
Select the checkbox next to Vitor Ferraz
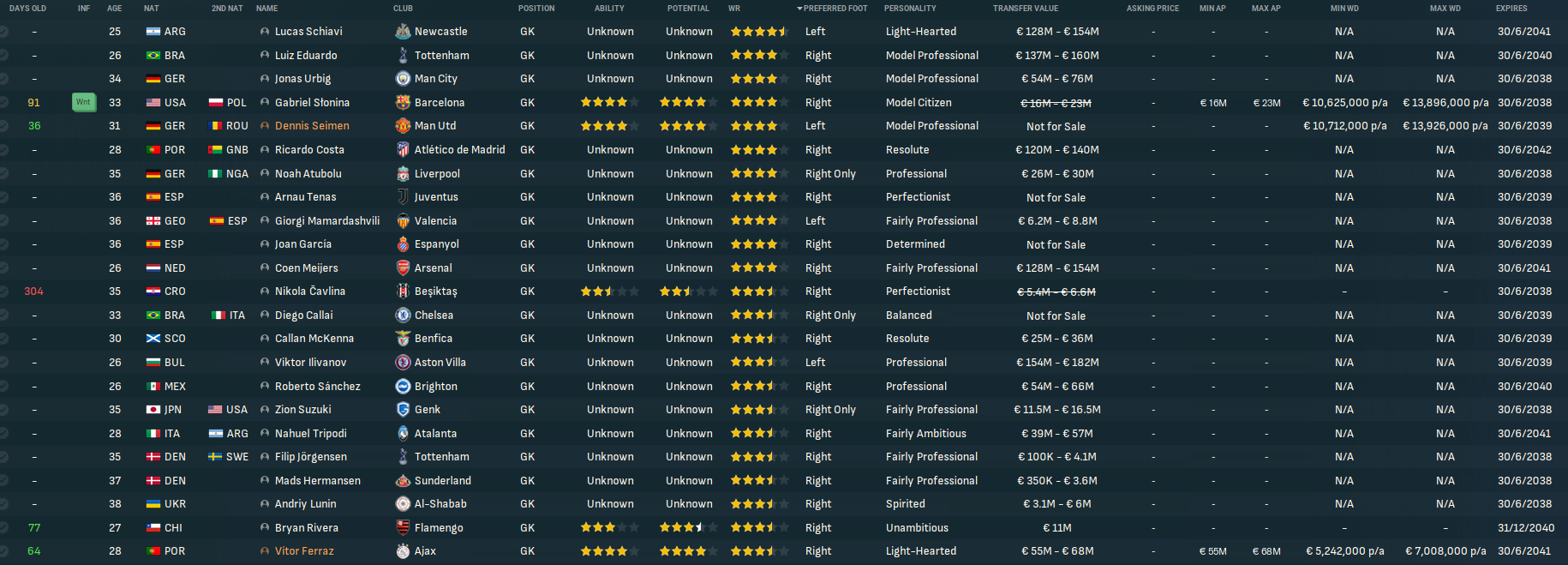click(x=3, y=551)
